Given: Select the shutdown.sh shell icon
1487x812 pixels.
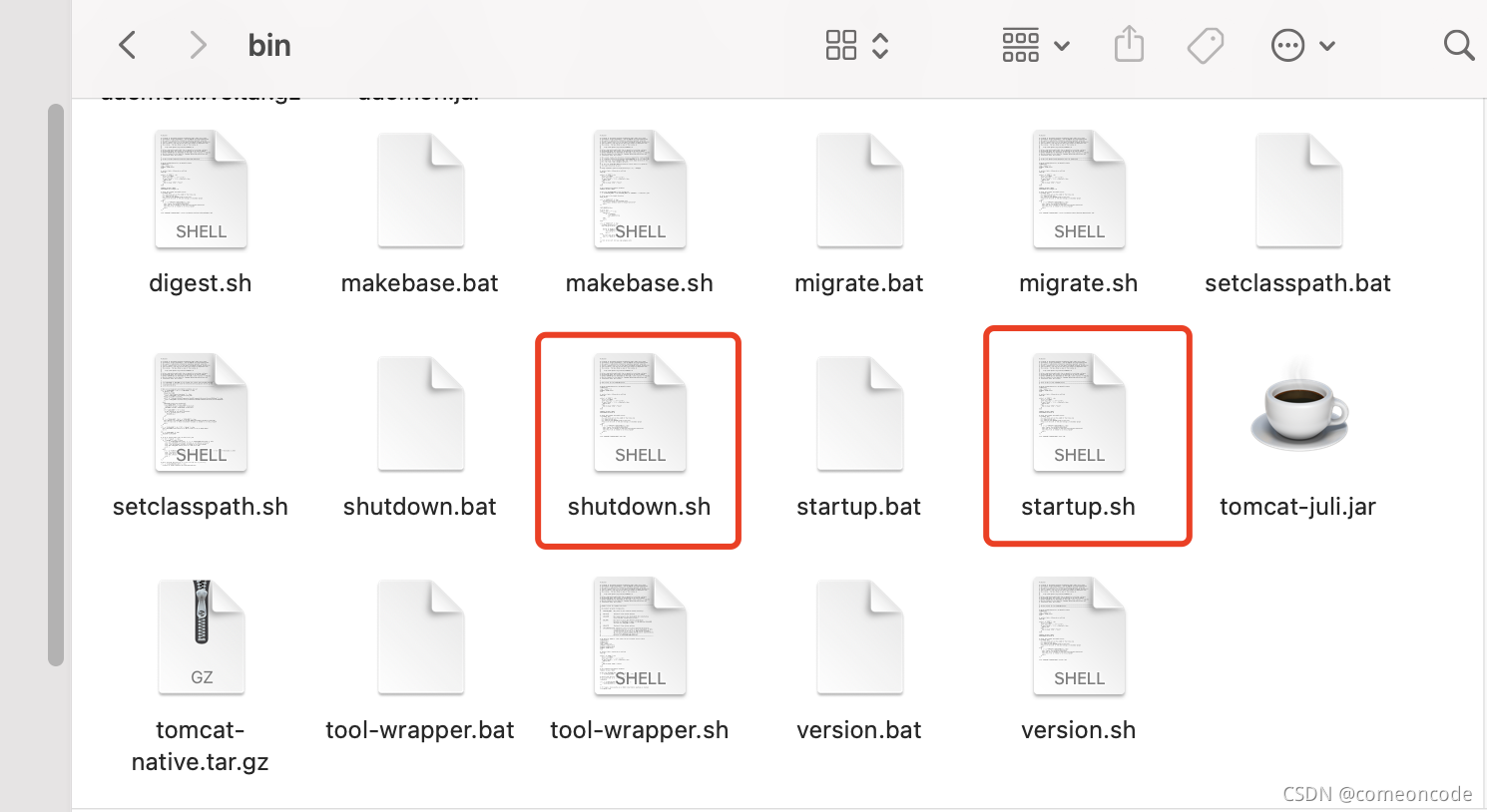Looking at the screenshot, I should pyautogui.click(x=640, y=413).
